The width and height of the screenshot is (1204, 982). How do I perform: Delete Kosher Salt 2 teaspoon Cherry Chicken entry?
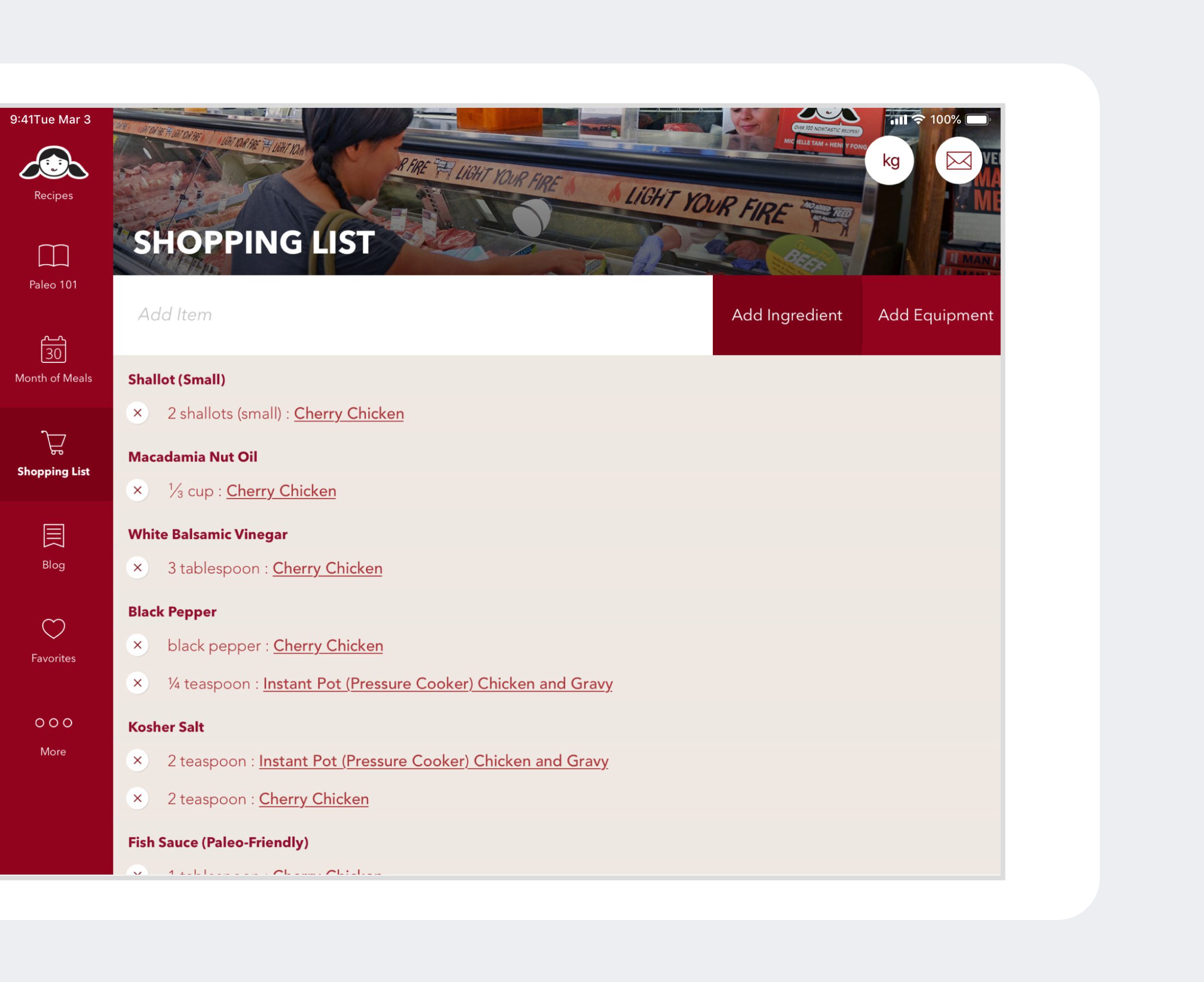[138, 799]
